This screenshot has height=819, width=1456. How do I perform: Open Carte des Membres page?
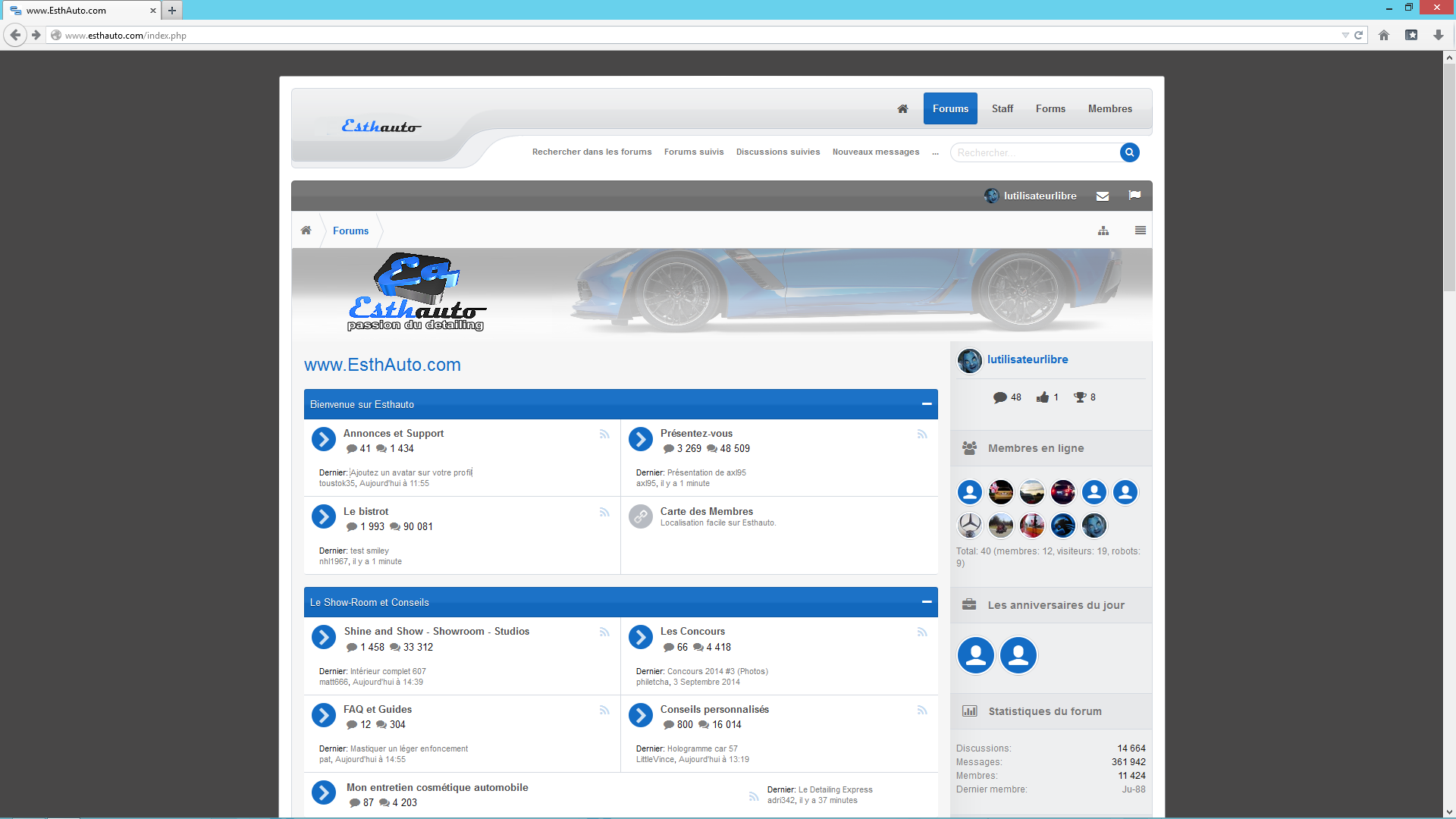point(707,511)
